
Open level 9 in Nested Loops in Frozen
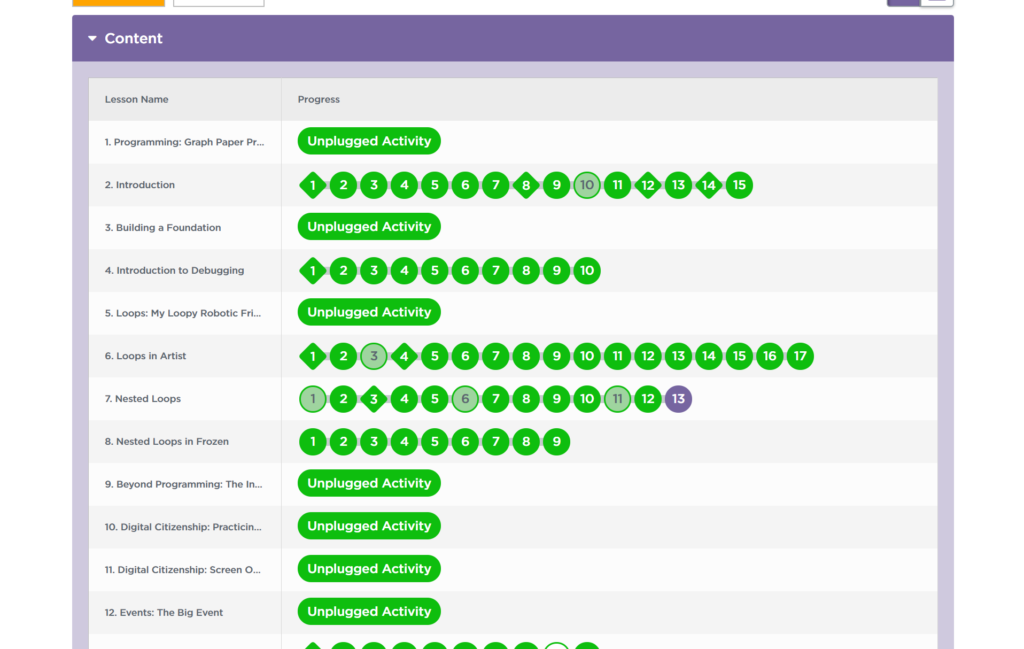pyautogui.click(x=556, y=442)
